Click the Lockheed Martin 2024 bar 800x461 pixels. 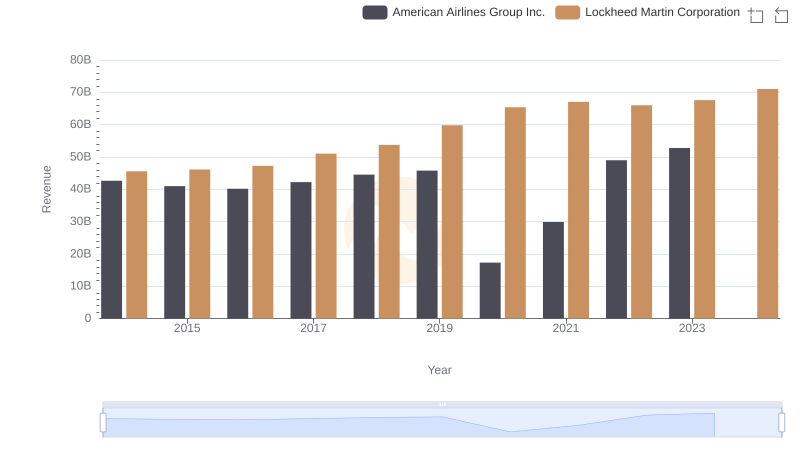pos(768,204)
